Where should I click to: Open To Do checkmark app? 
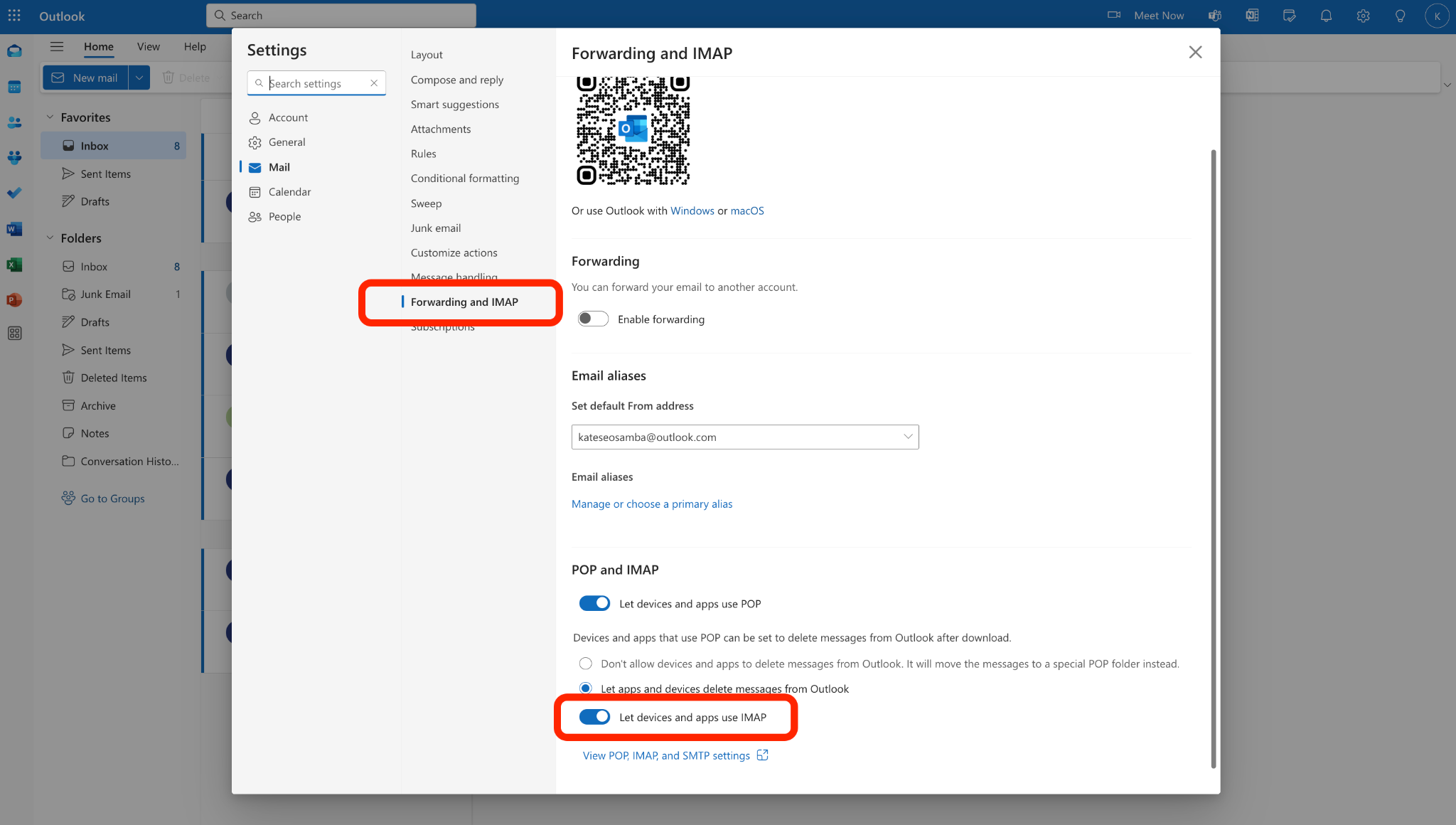tap(14, 193)
